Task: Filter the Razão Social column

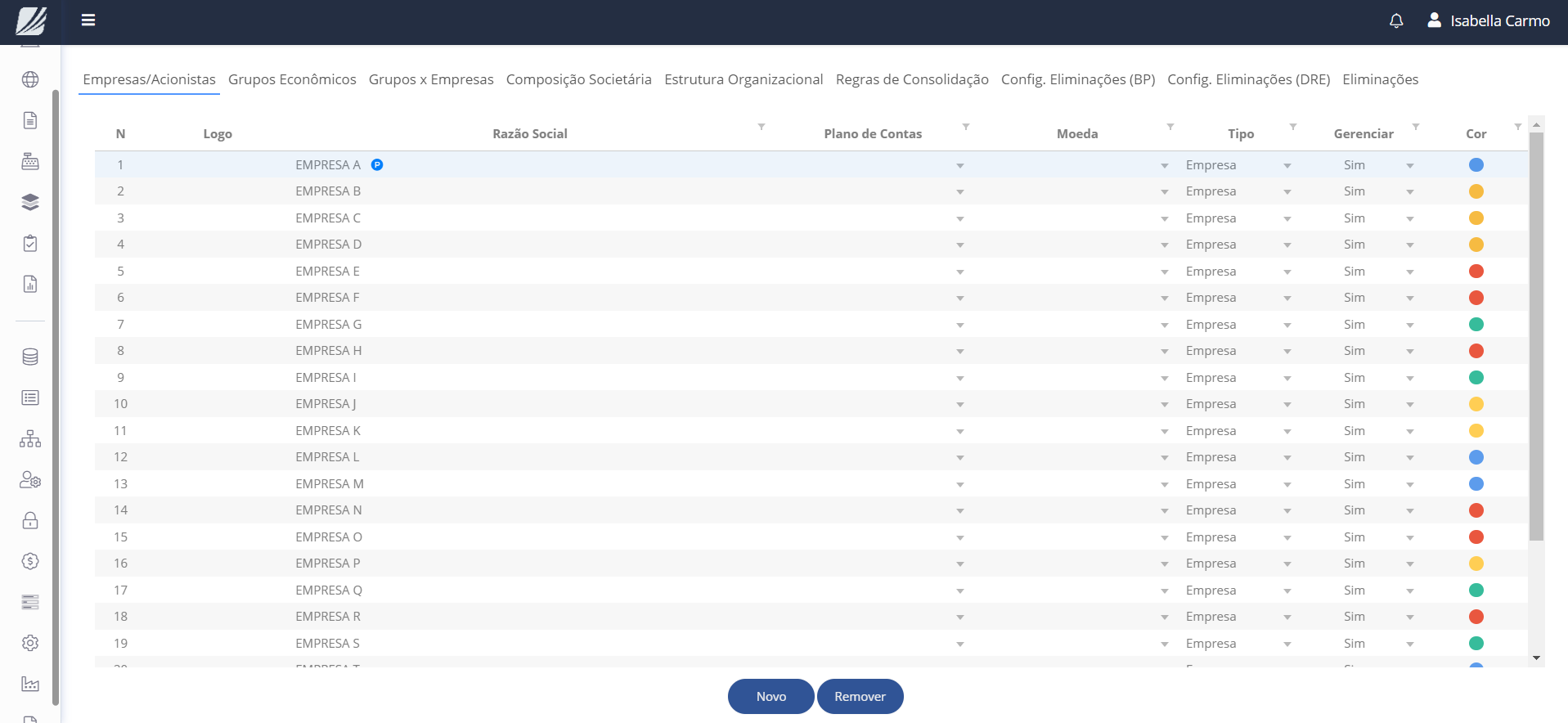Action: pos(762,127)
